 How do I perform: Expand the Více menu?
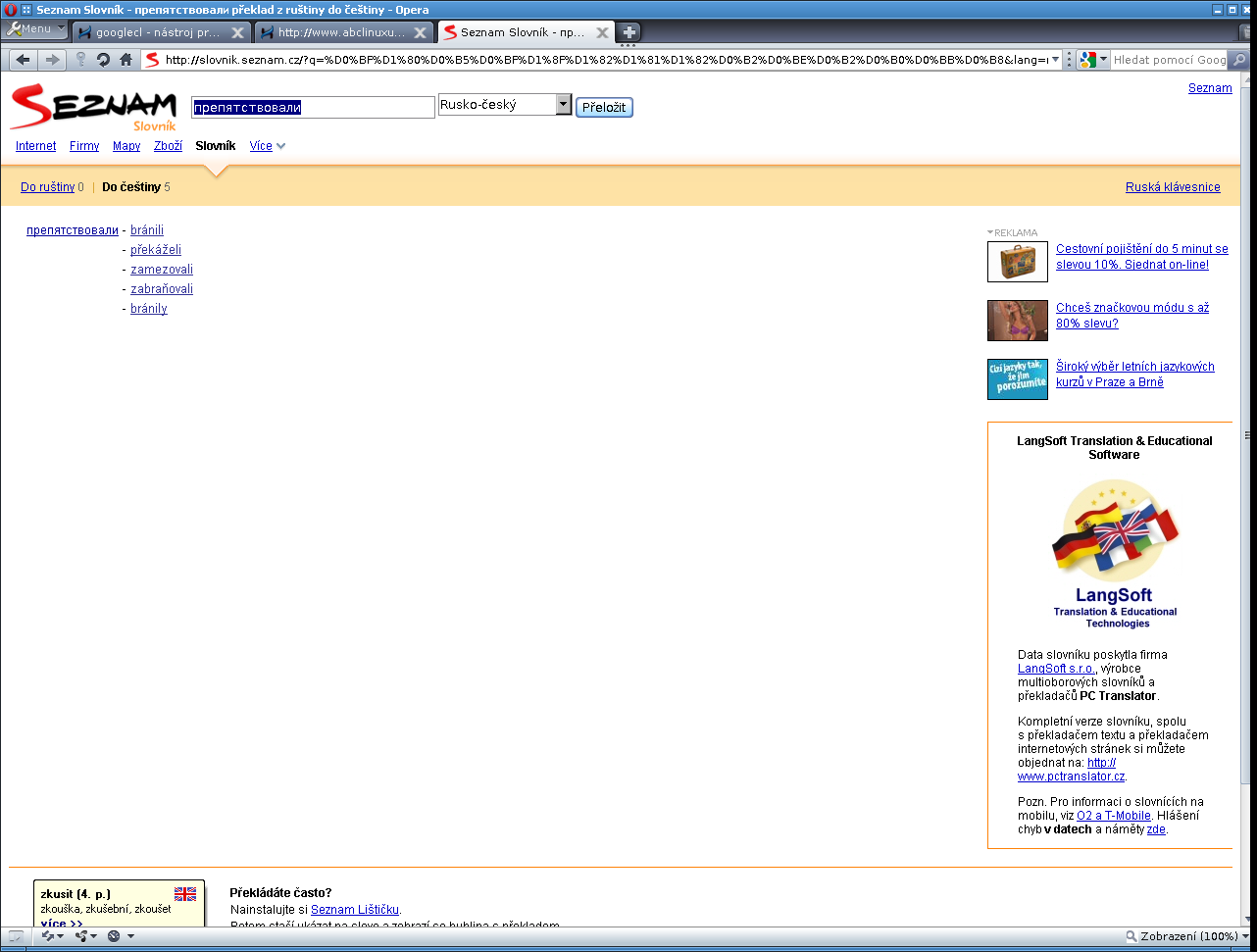point(267,146)
